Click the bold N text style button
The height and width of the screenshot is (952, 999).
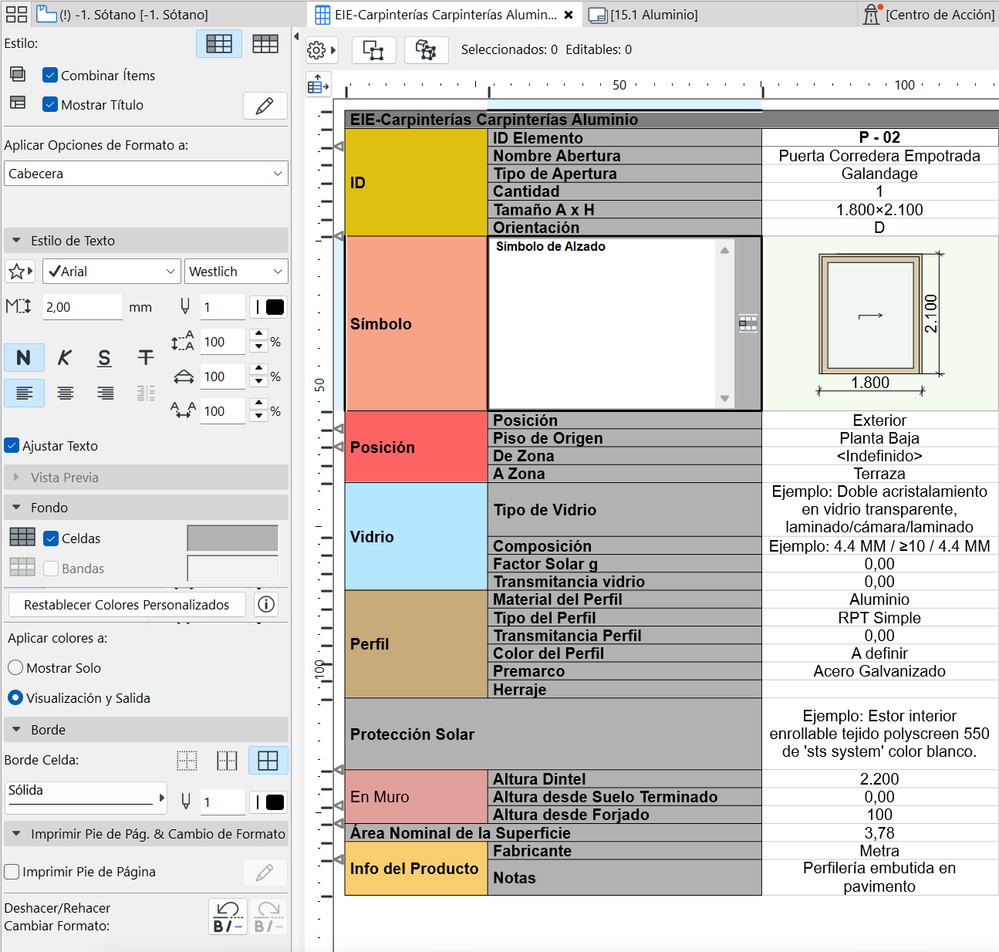pos(24,358)
